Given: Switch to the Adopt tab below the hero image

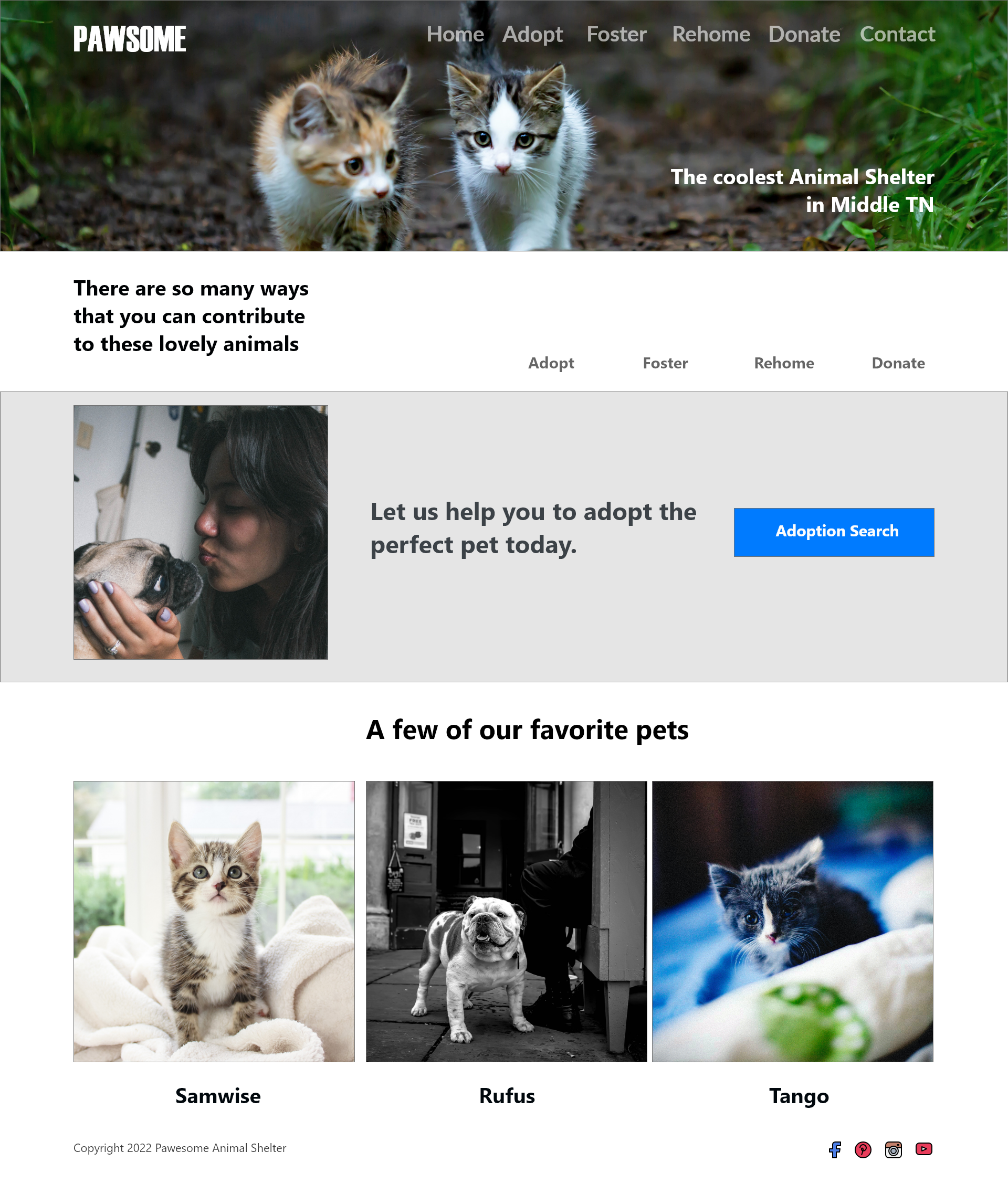Looking at the screenshot, I should pos(551,363).
